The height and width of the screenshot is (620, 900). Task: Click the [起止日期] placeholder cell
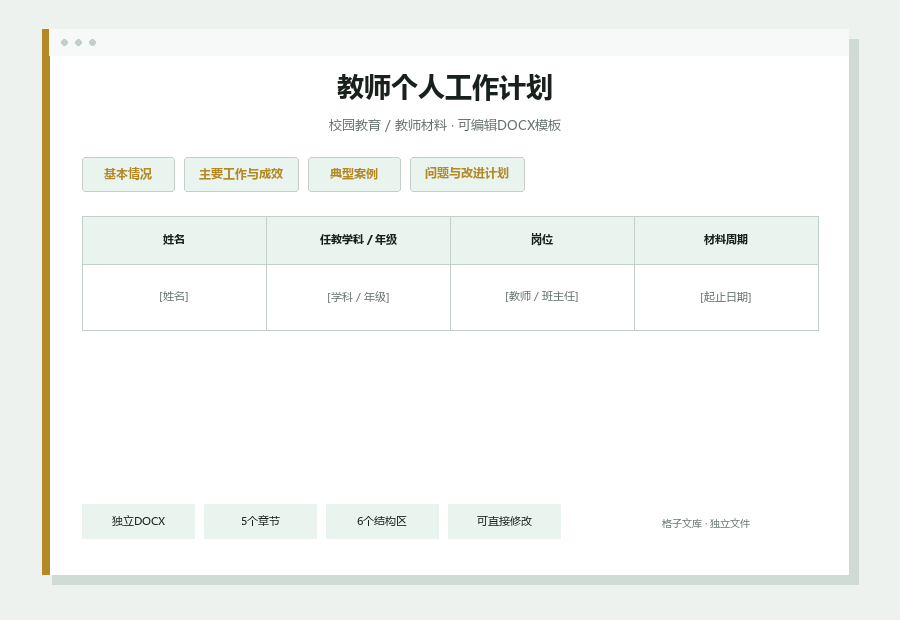(726, 297)
